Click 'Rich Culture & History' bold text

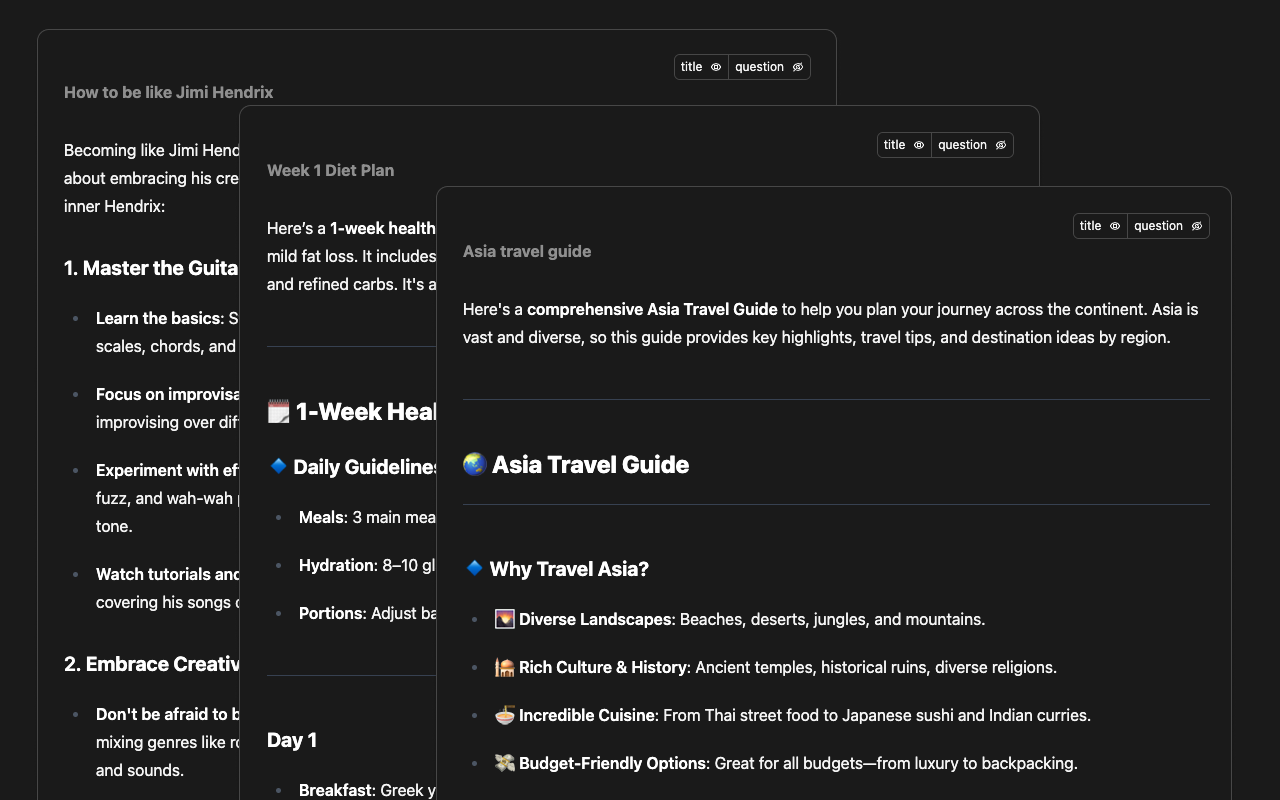(603, 667)
